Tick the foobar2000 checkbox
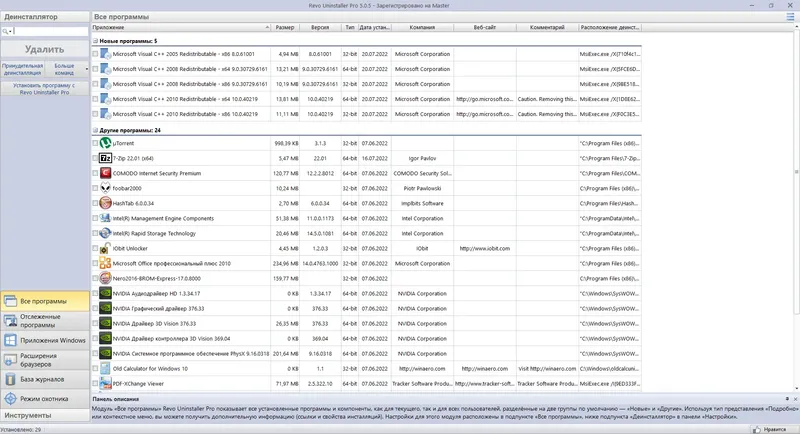The height and width of the screenshot is (434, 800). (95, 188)
